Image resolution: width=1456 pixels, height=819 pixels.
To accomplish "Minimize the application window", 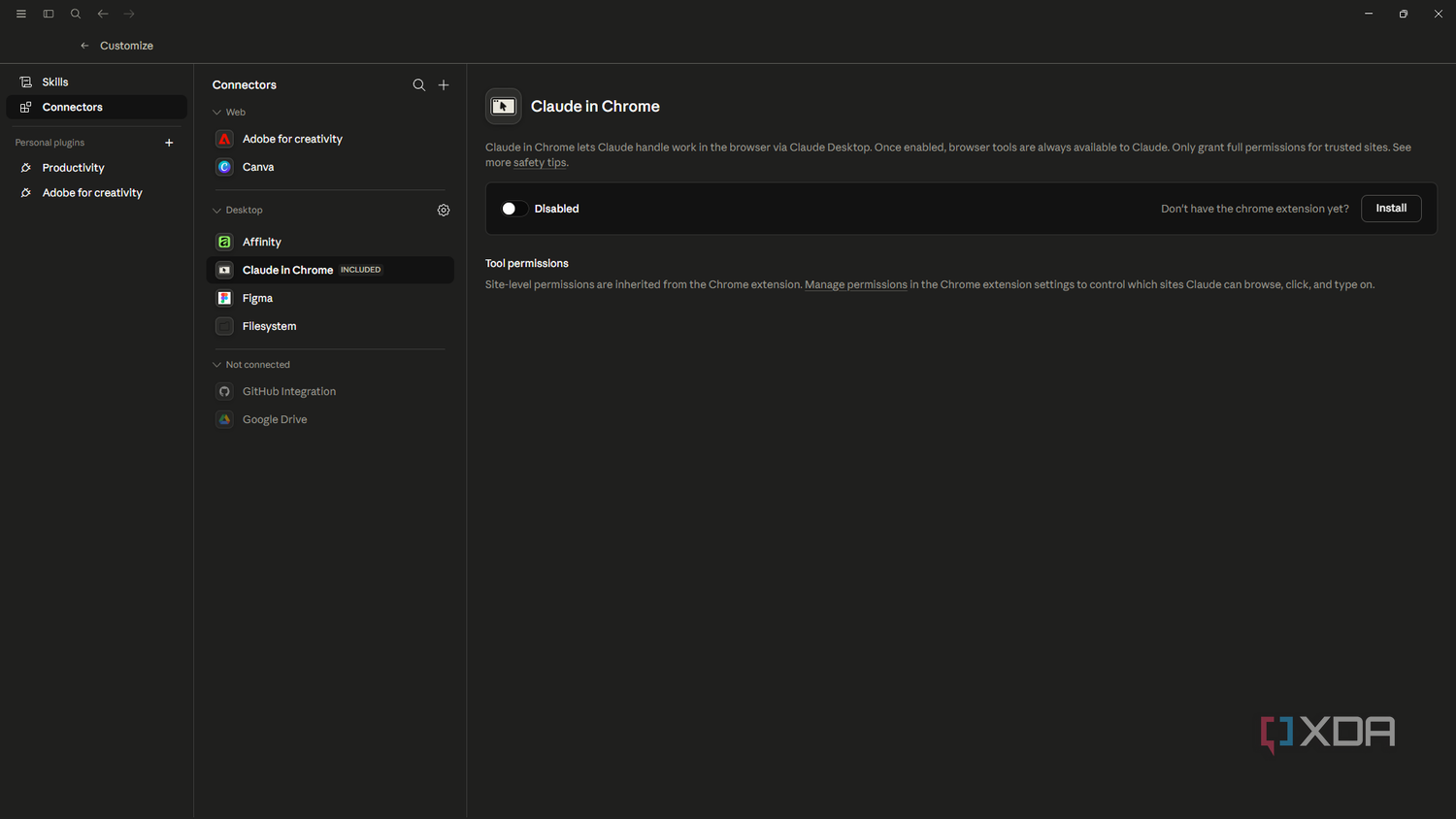I will (1369, 14).
